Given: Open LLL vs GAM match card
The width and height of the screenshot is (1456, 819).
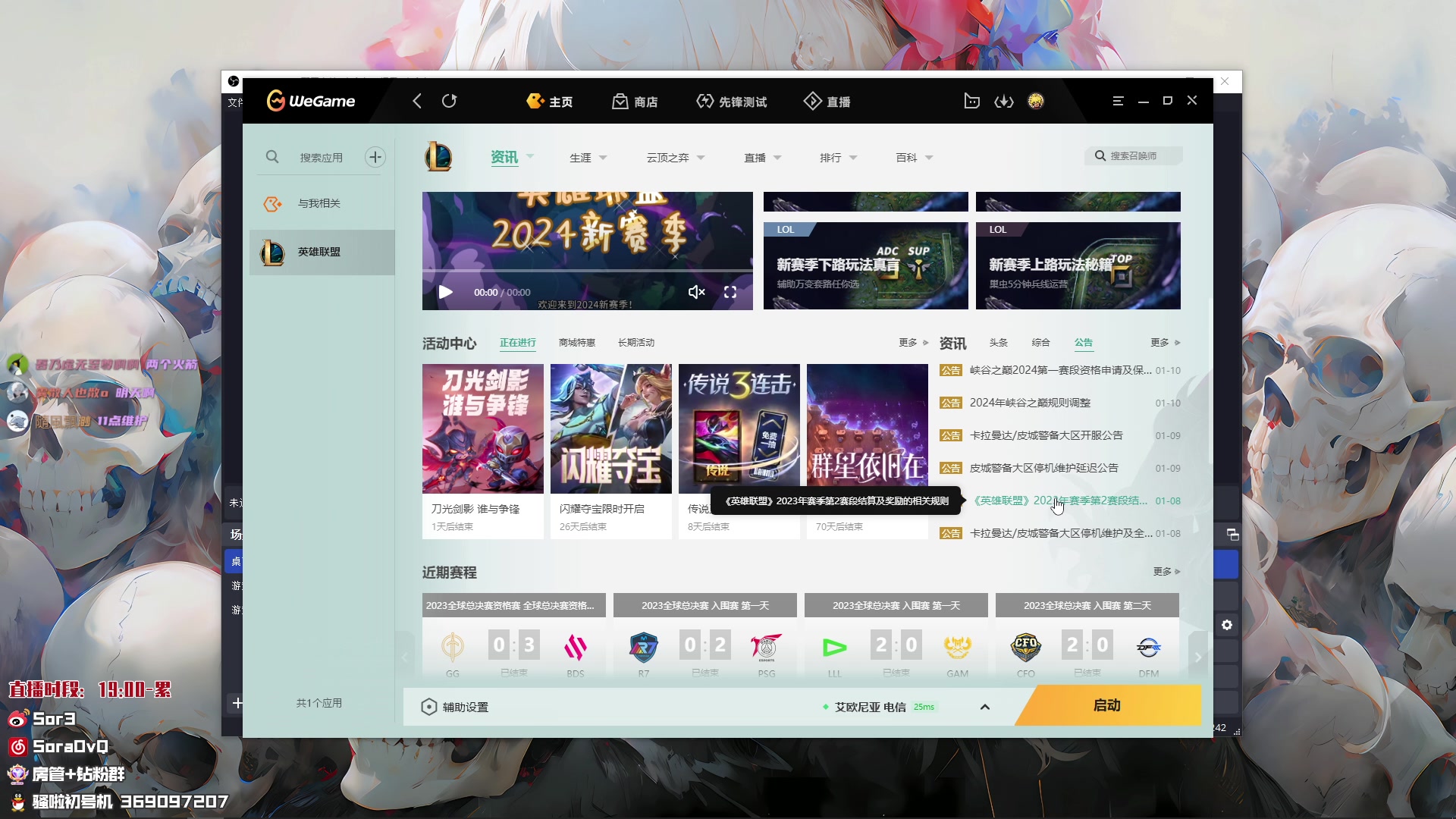Looking at the screenshot, I should click(x=896, y=637).
